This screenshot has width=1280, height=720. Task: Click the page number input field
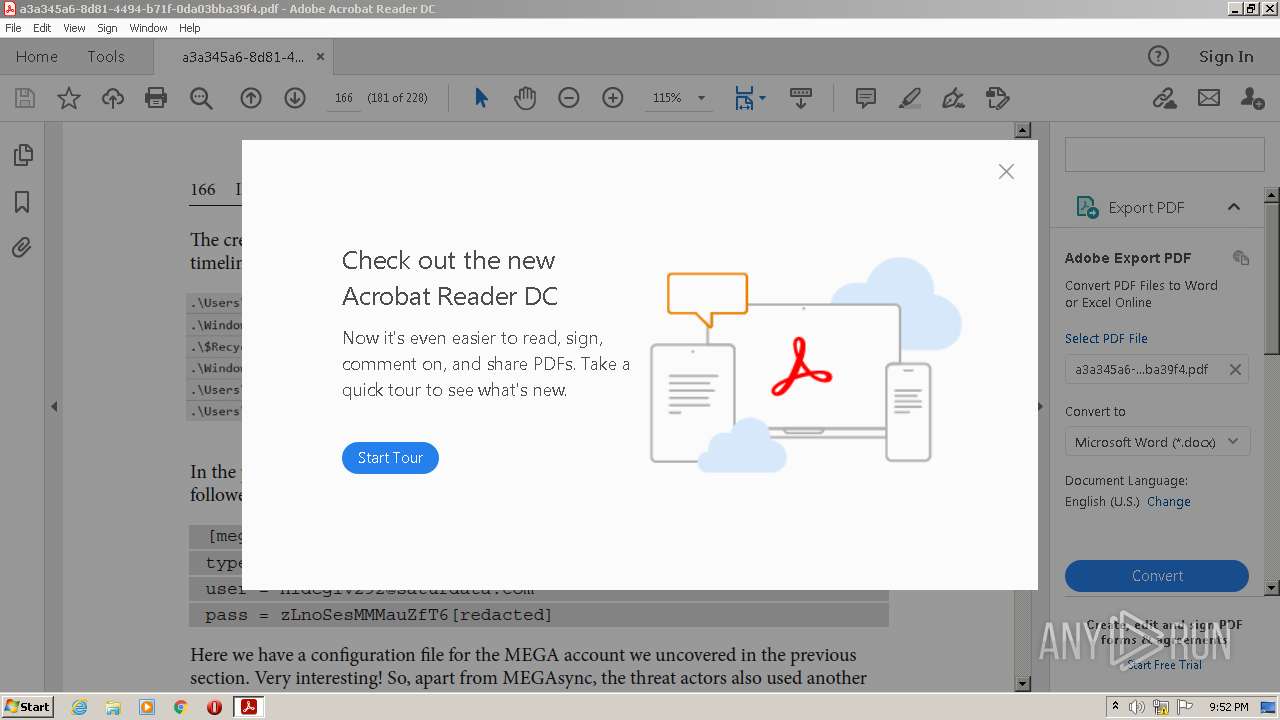(x=344, y=98)
